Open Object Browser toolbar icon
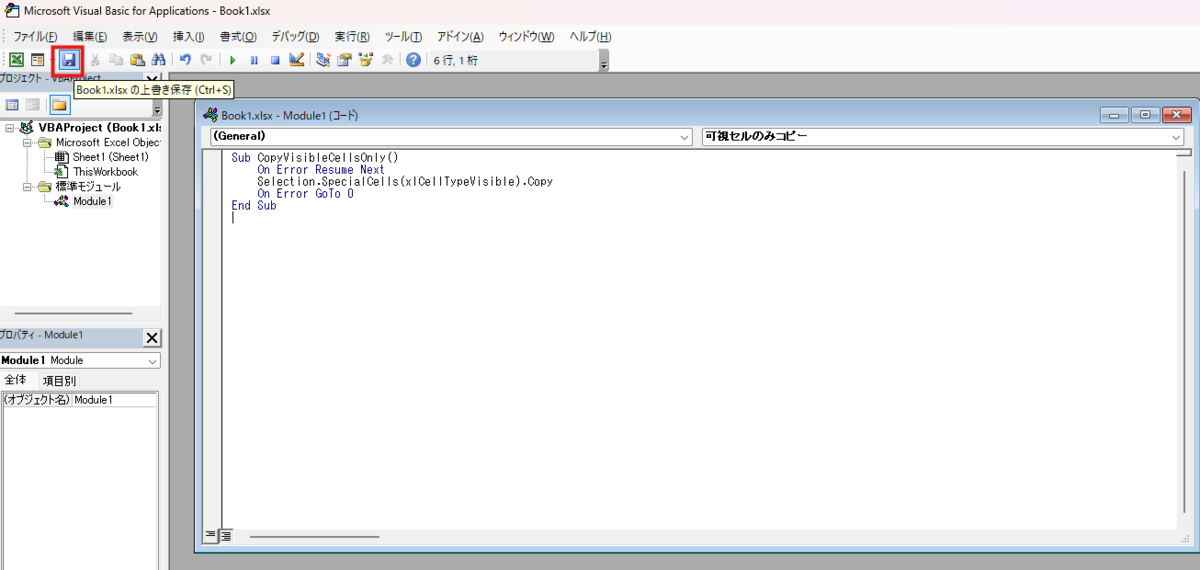Screen dimensions: 1200x570 click(x=365, y=60)
